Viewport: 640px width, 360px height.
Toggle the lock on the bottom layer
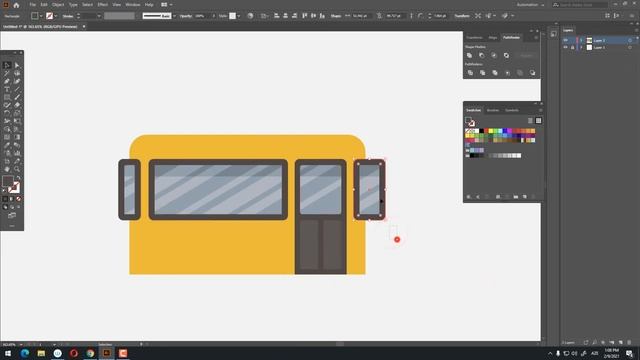(x=572, y=47)
